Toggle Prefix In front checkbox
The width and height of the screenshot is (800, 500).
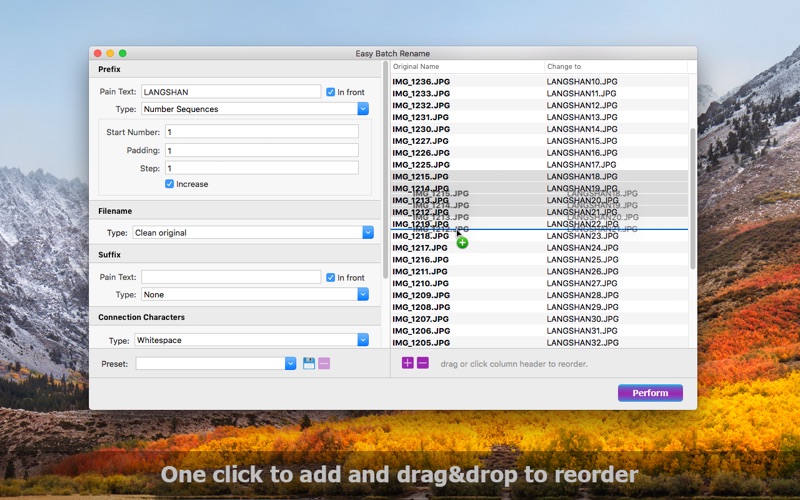(331, 92)
